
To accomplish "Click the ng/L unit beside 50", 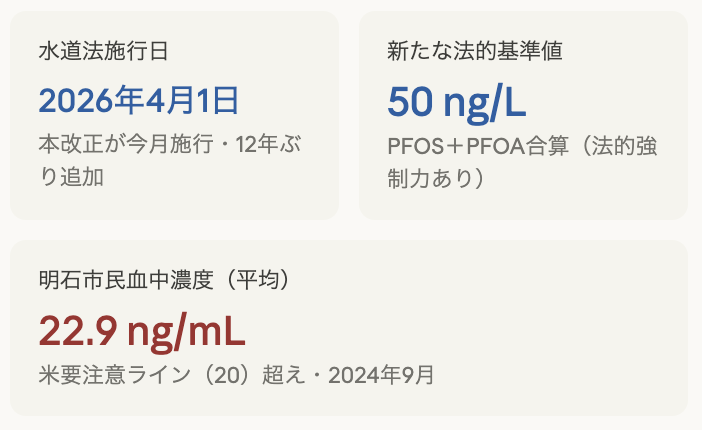I will click(484, 101).
